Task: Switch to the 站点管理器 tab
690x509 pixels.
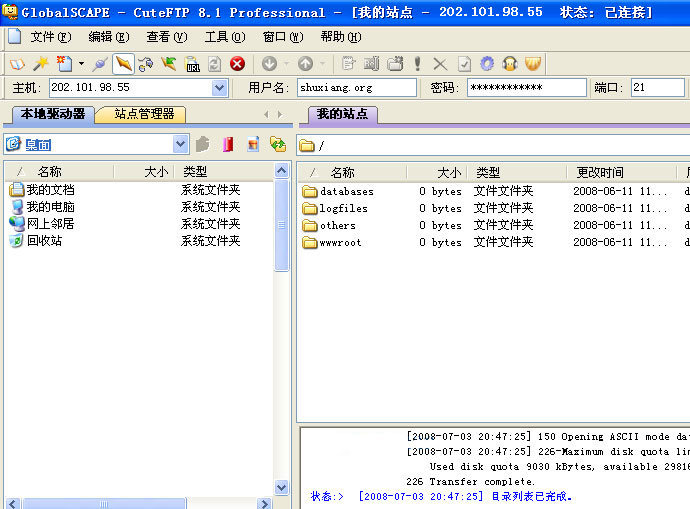Action: (x=144, y=114)
